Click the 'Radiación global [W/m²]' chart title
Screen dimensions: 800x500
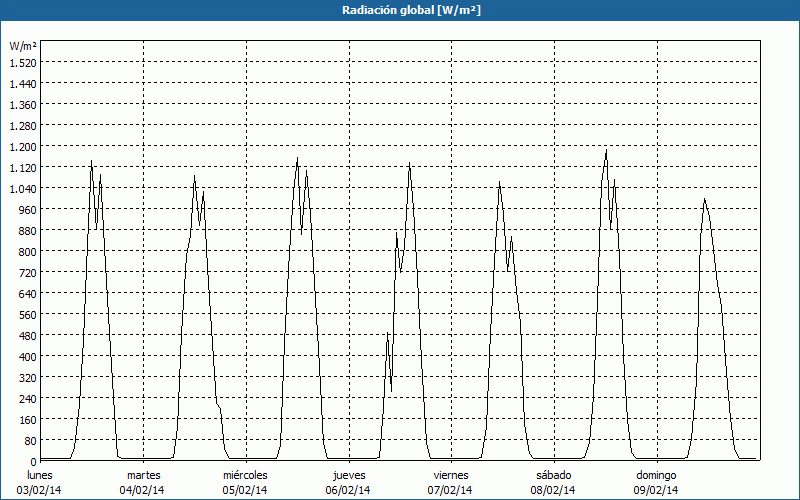click(411, 10)
